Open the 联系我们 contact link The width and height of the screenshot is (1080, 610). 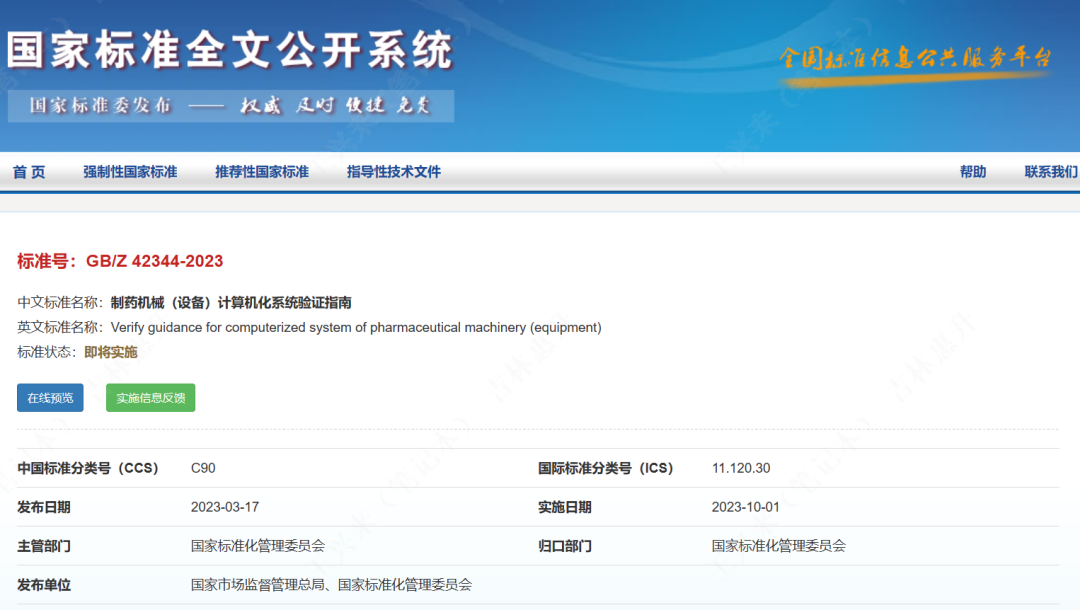coord(1050,172)
